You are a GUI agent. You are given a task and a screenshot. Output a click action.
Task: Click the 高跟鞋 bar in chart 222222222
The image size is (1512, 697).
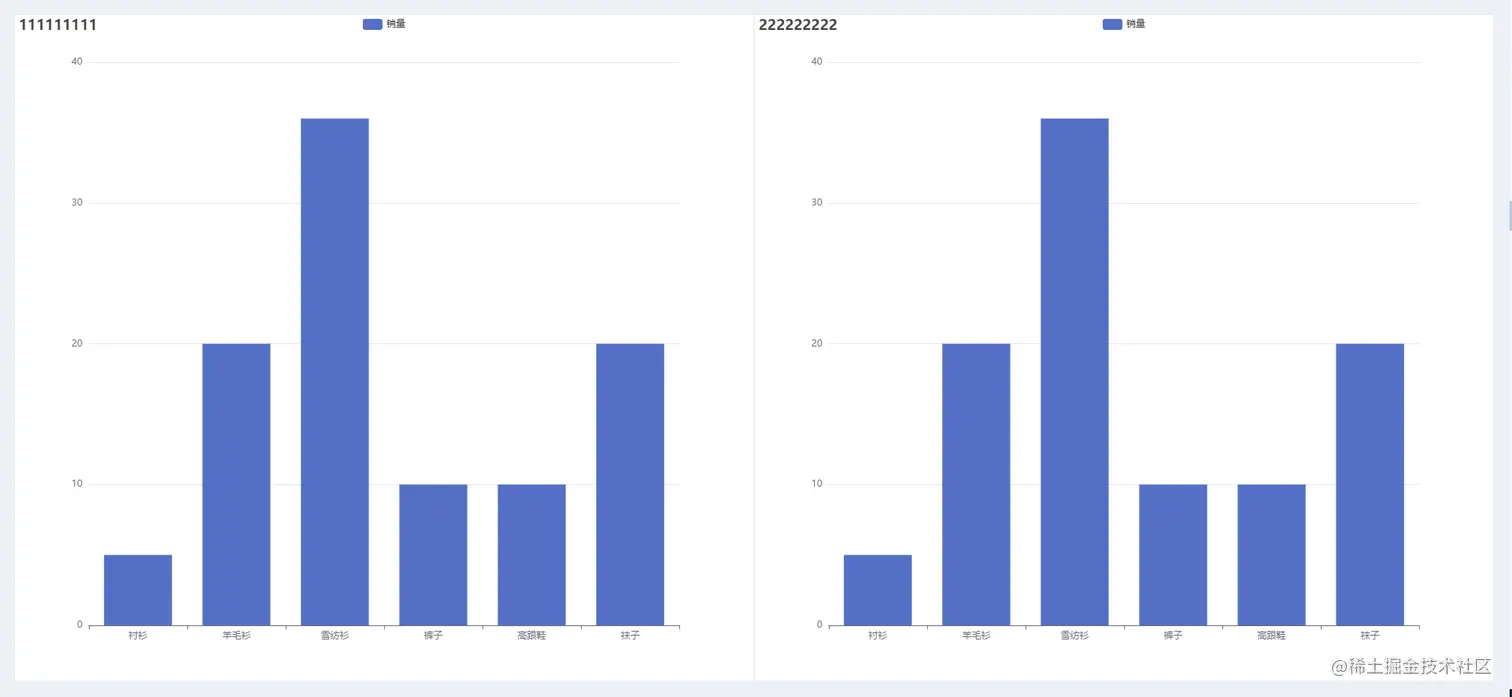coord(1272,555)
